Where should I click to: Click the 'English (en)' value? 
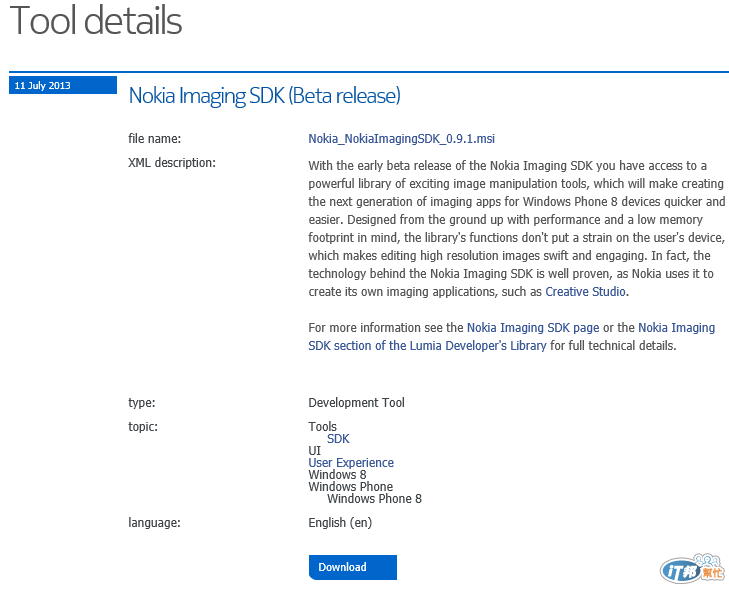(340, 523)
